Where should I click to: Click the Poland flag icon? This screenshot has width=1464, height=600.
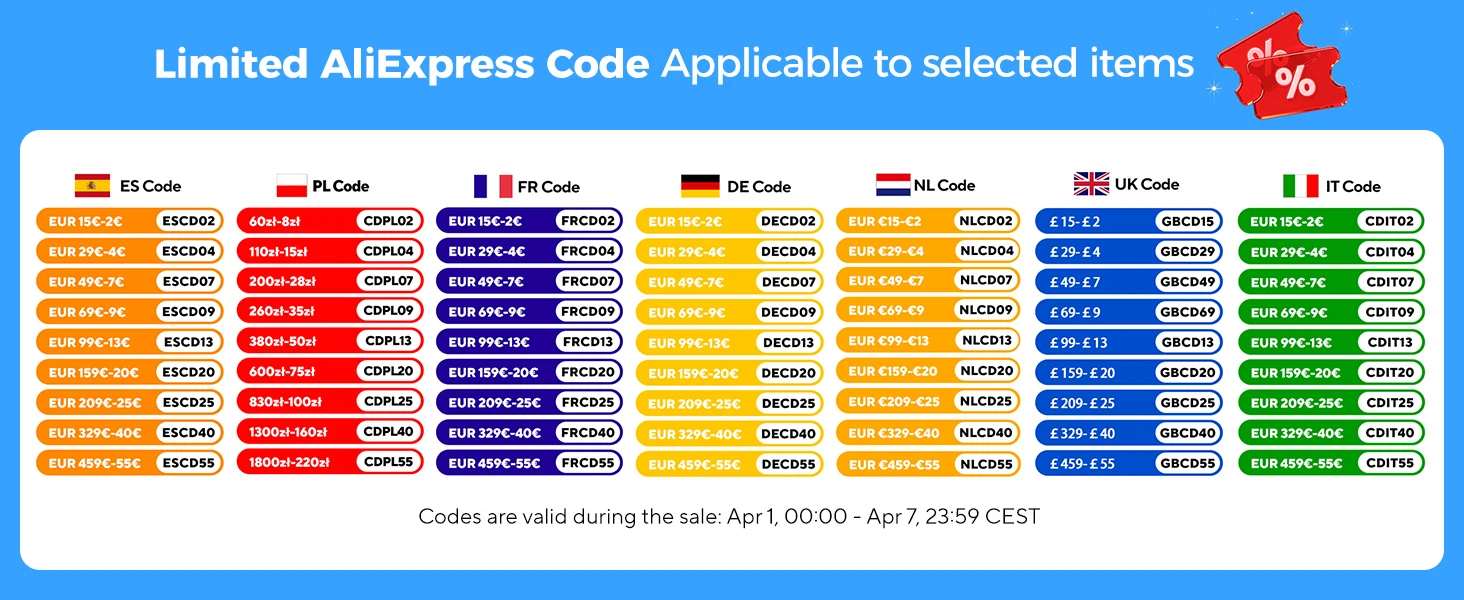click(x=292, y=185)
